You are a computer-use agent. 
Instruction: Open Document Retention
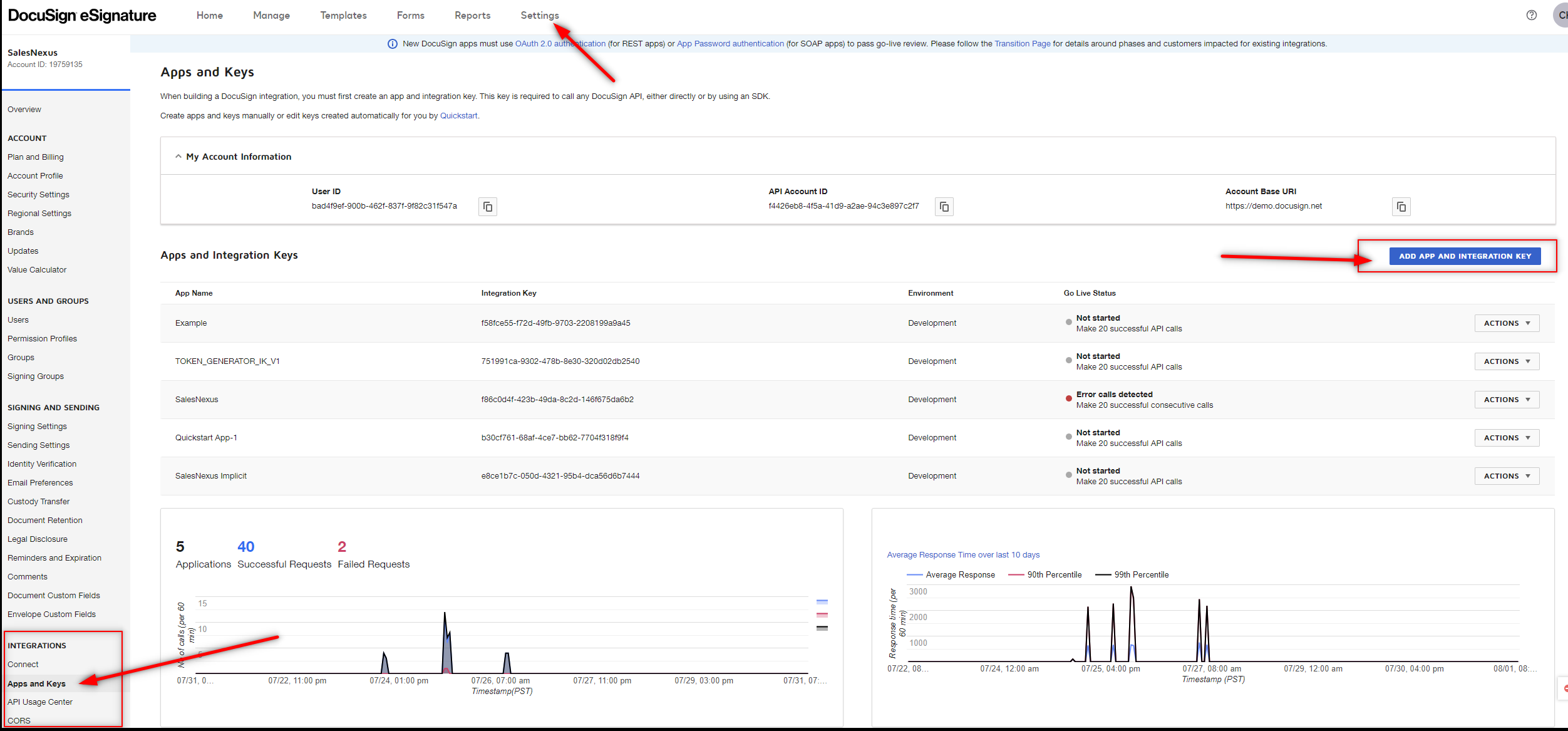(x=45, y=521)
